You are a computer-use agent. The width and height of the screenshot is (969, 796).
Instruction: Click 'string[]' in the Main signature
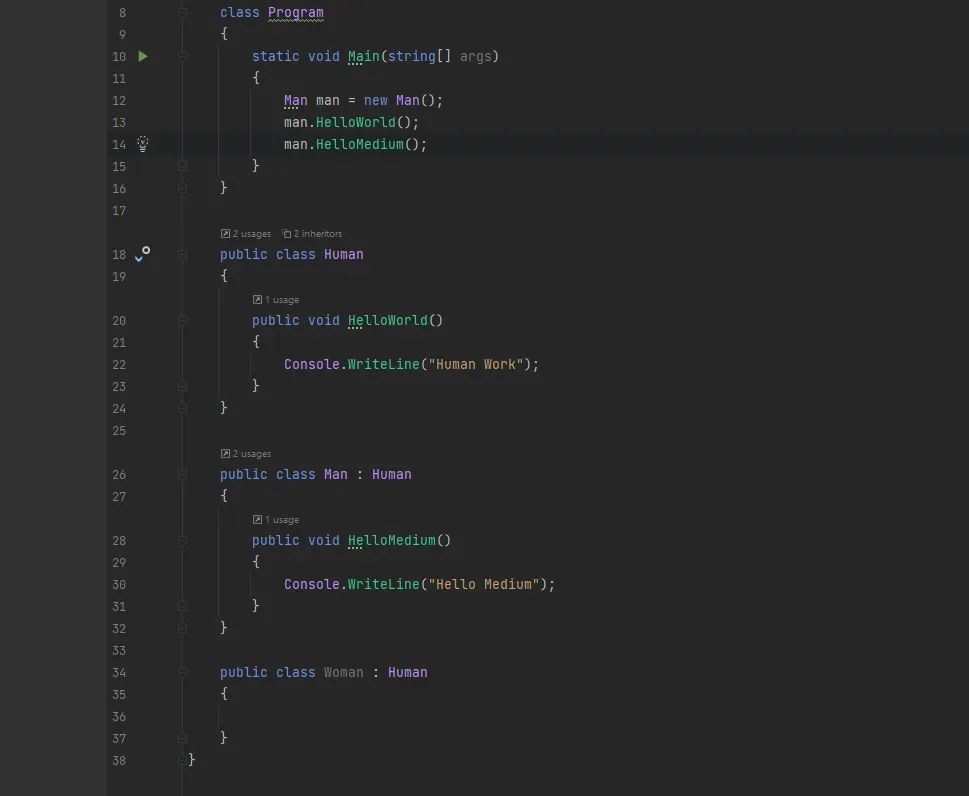tap(420, 56)
